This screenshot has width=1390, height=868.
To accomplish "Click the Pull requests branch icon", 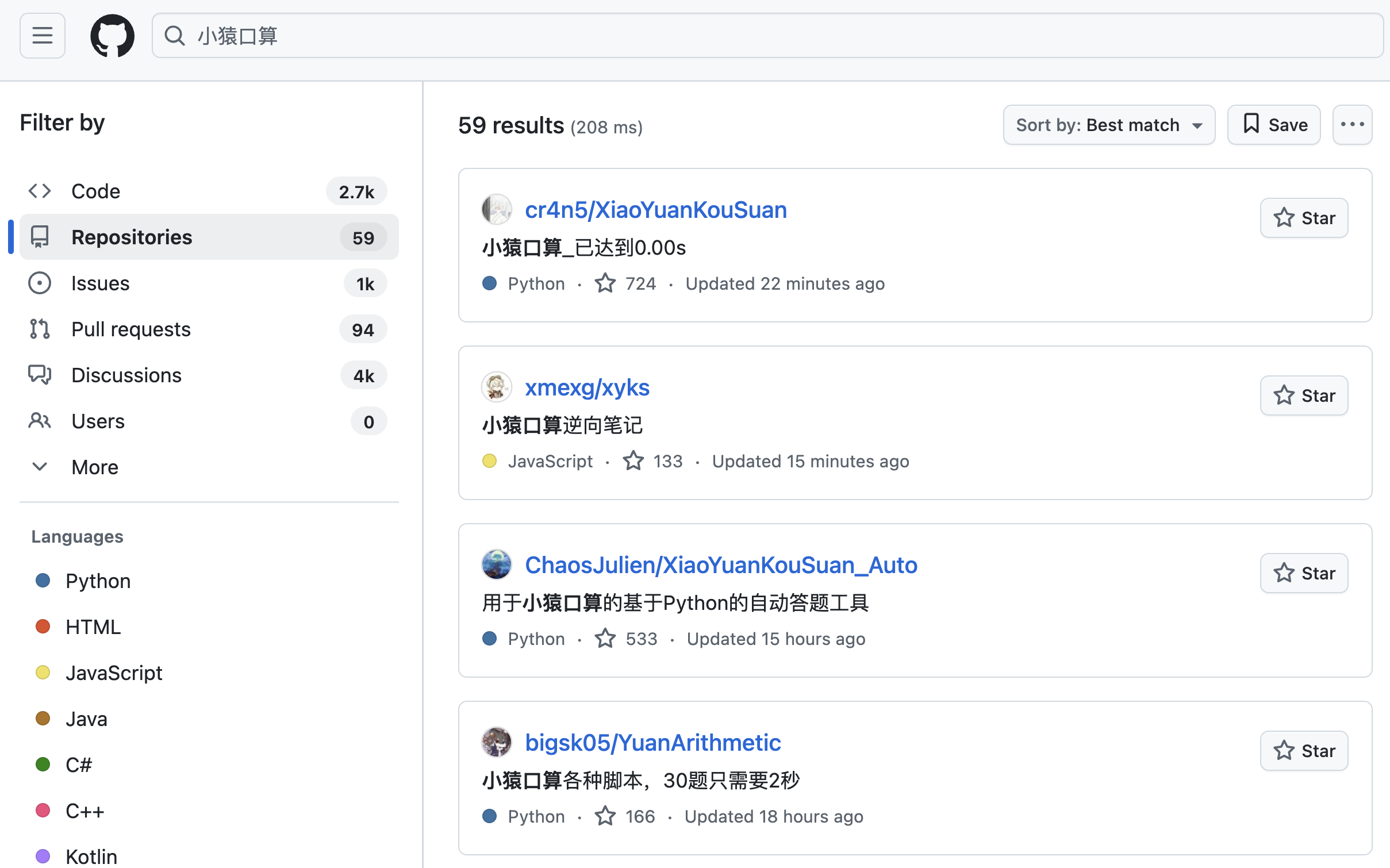I will click(40, 329).
